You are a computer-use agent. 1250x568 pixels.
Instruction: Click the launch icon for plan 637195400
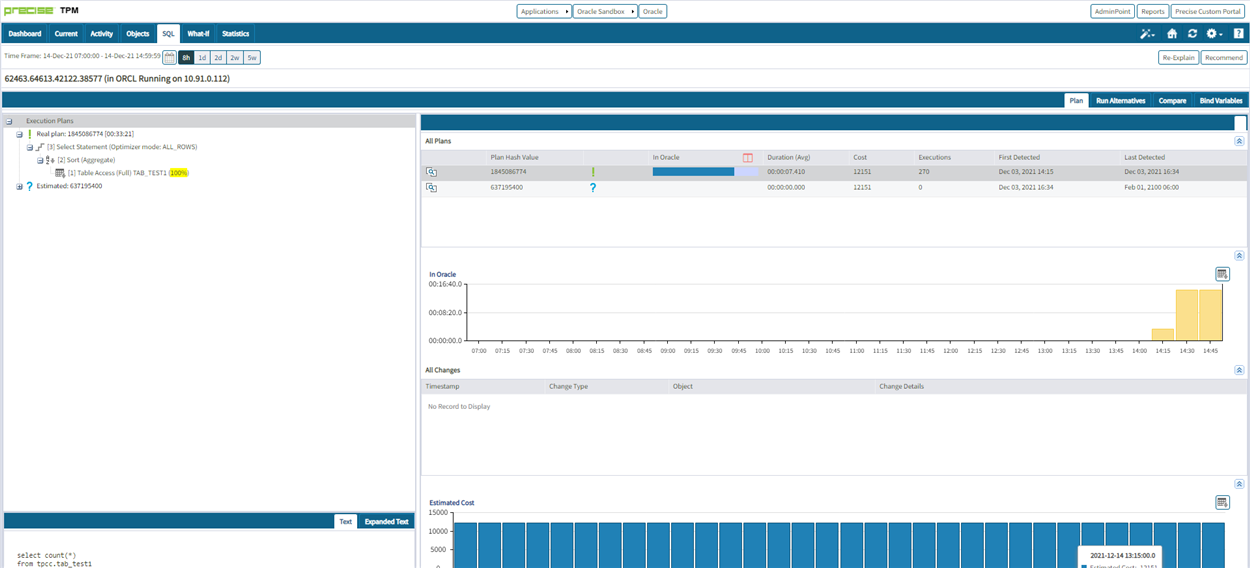tap(432, 187)
